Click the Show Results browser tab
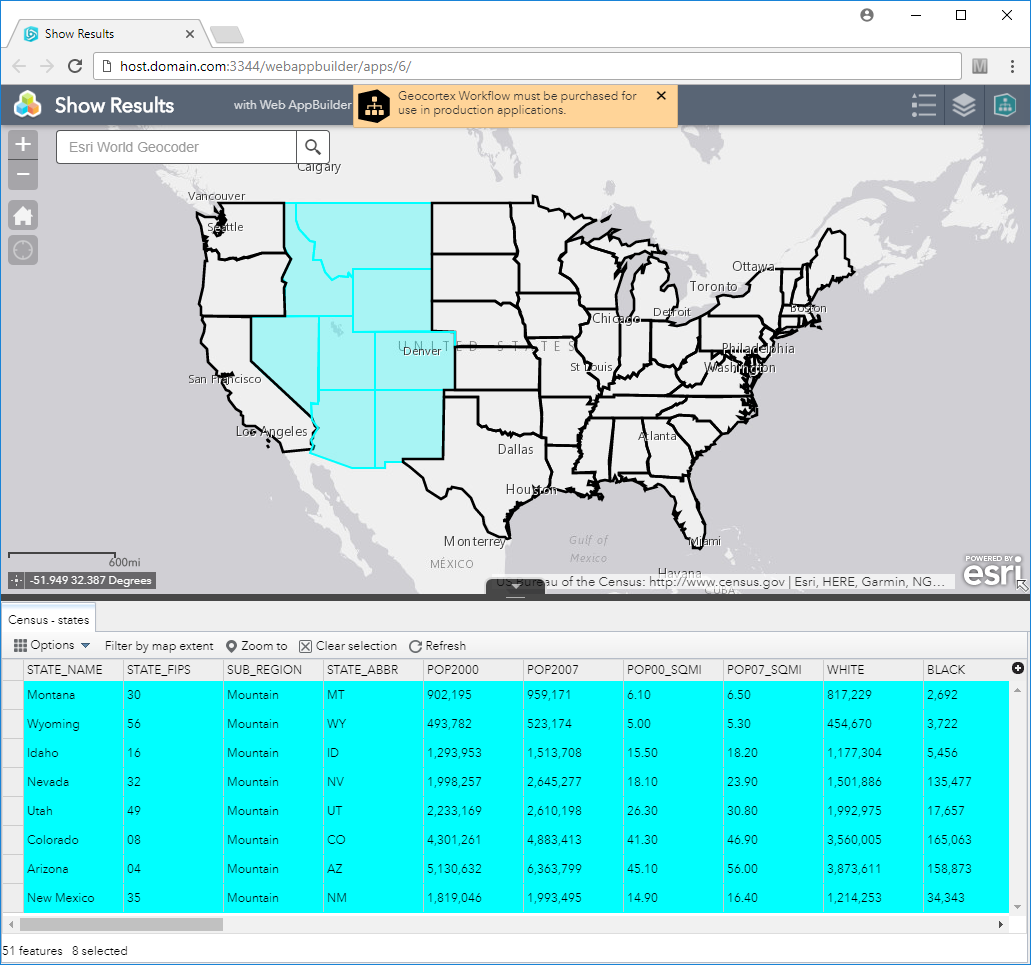This screenshot has width=1031, height=965. [80, 34]
